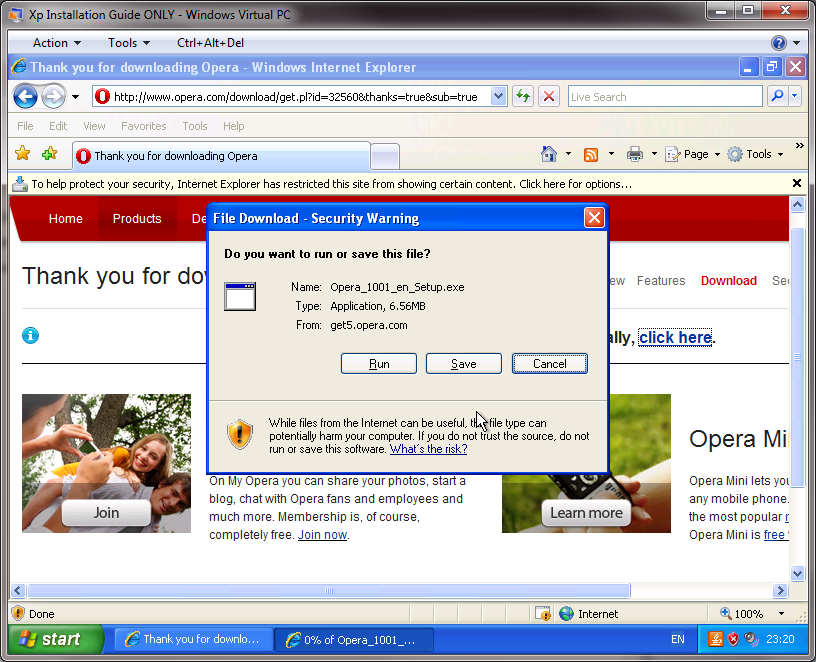
Task: Open the IE Edit menu
Action: pyautogui.click(x=58, y=126)
